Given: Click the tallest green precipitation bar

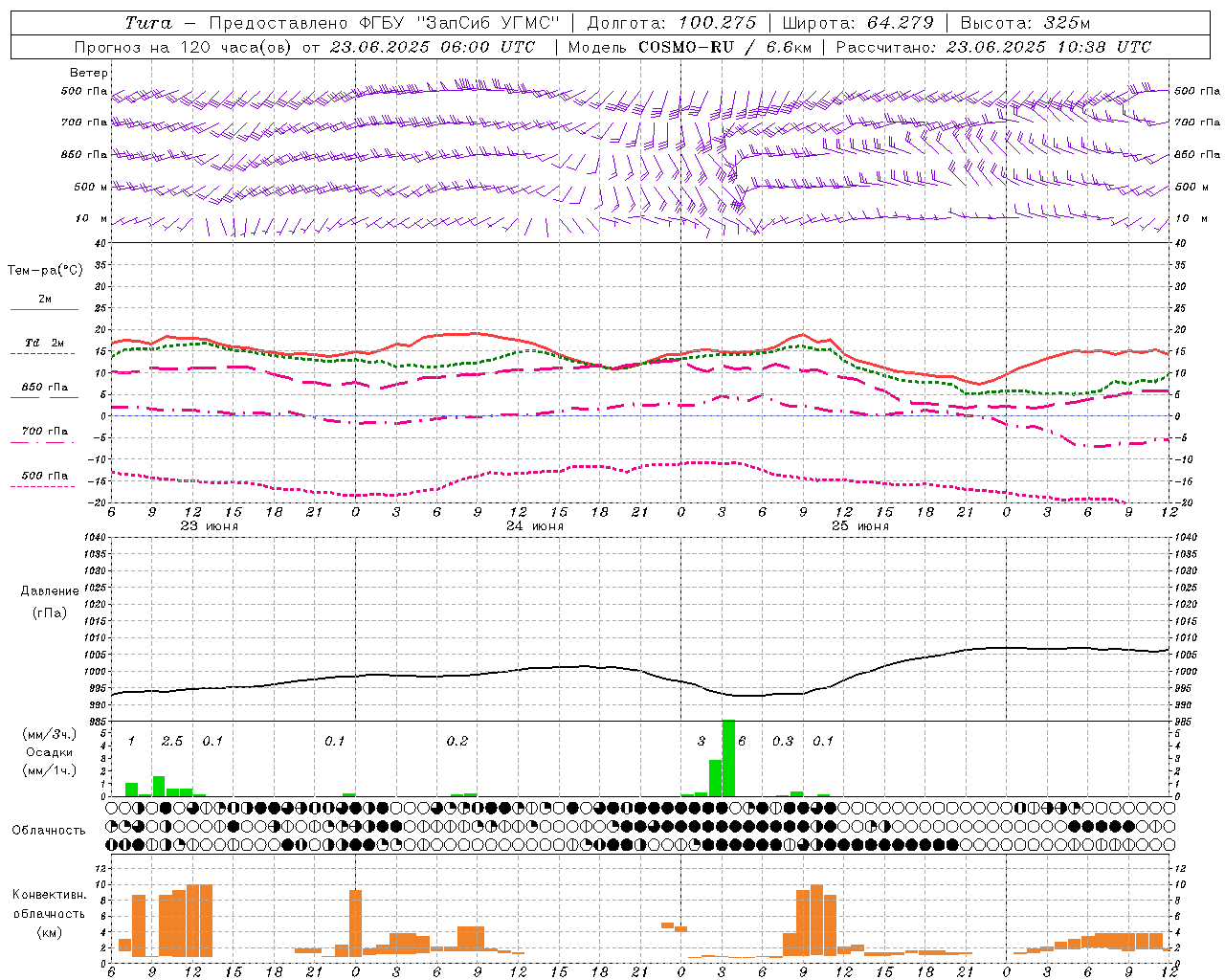Looking at the screenshot, I should (x=728, y=758).
